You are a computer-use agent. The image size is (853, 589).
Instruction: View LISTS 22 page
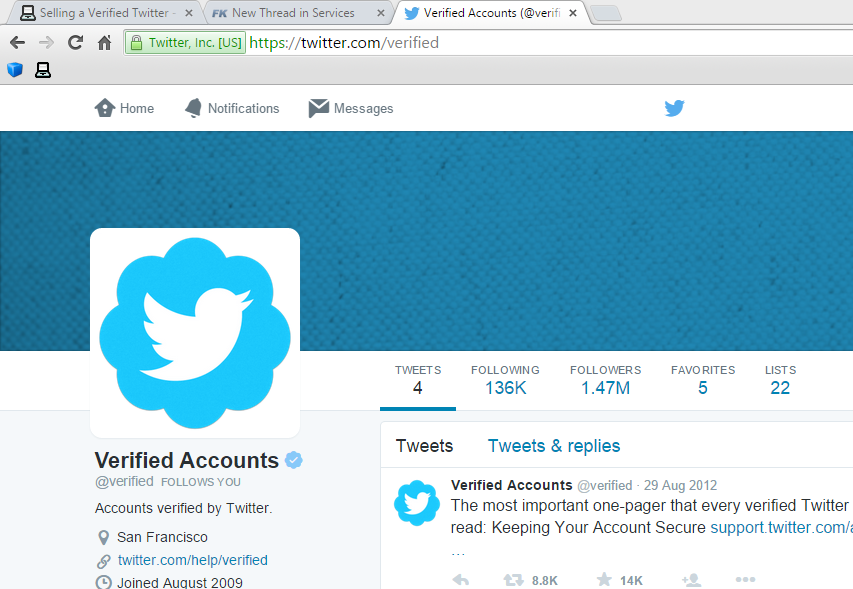(780, 380)
